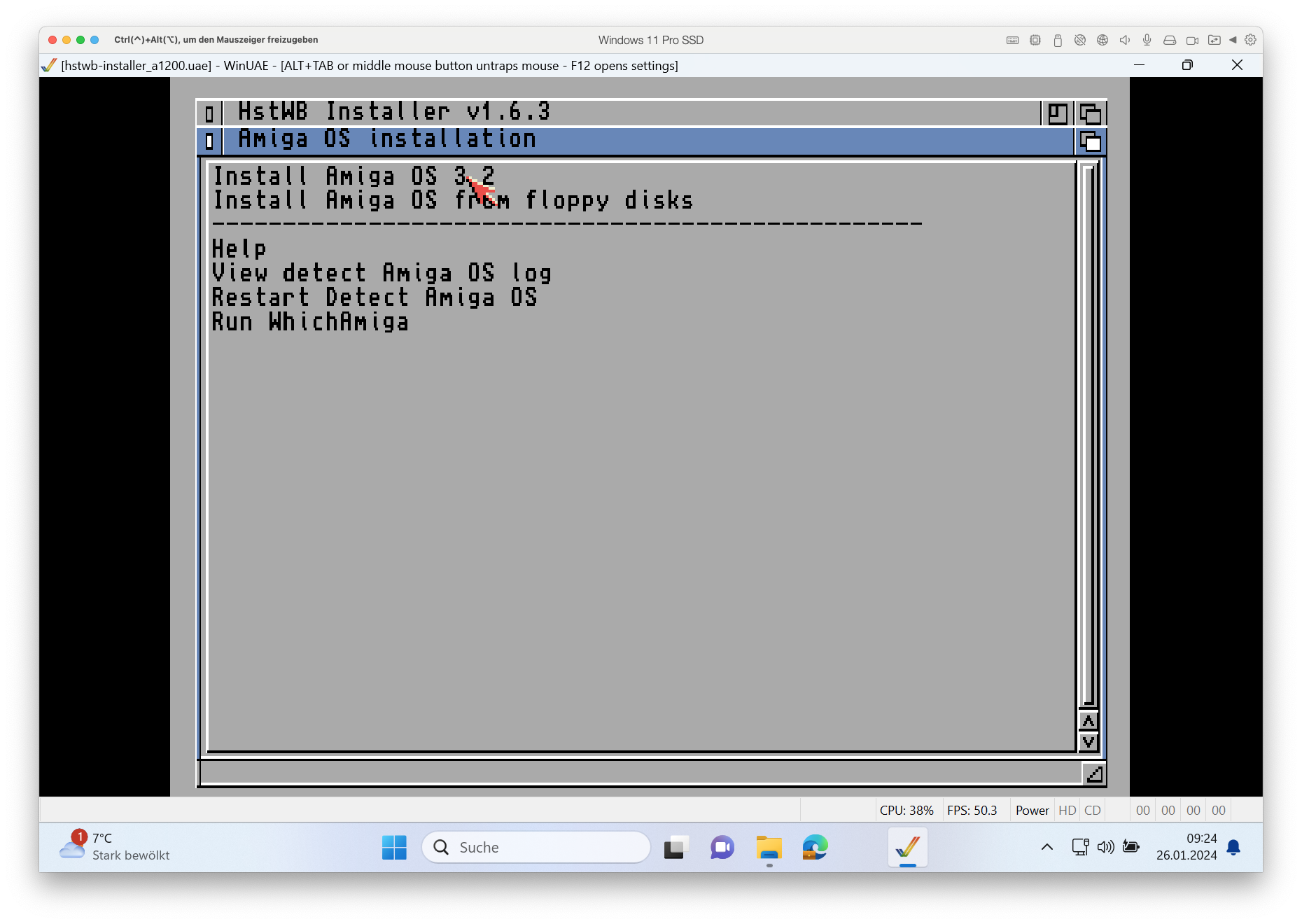Select Install Amiga OS from floppy disks
Screen dimensions: 1302x924
click(452, 201)
